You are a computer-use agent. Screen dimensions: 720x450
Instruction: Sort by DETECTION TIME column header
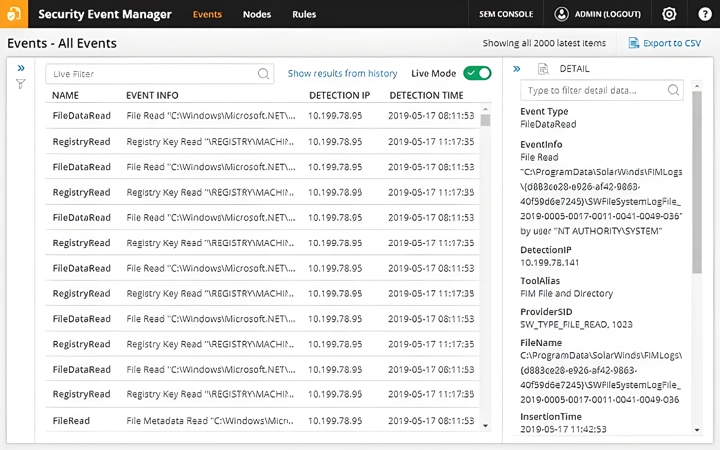[x=426, y=96]
